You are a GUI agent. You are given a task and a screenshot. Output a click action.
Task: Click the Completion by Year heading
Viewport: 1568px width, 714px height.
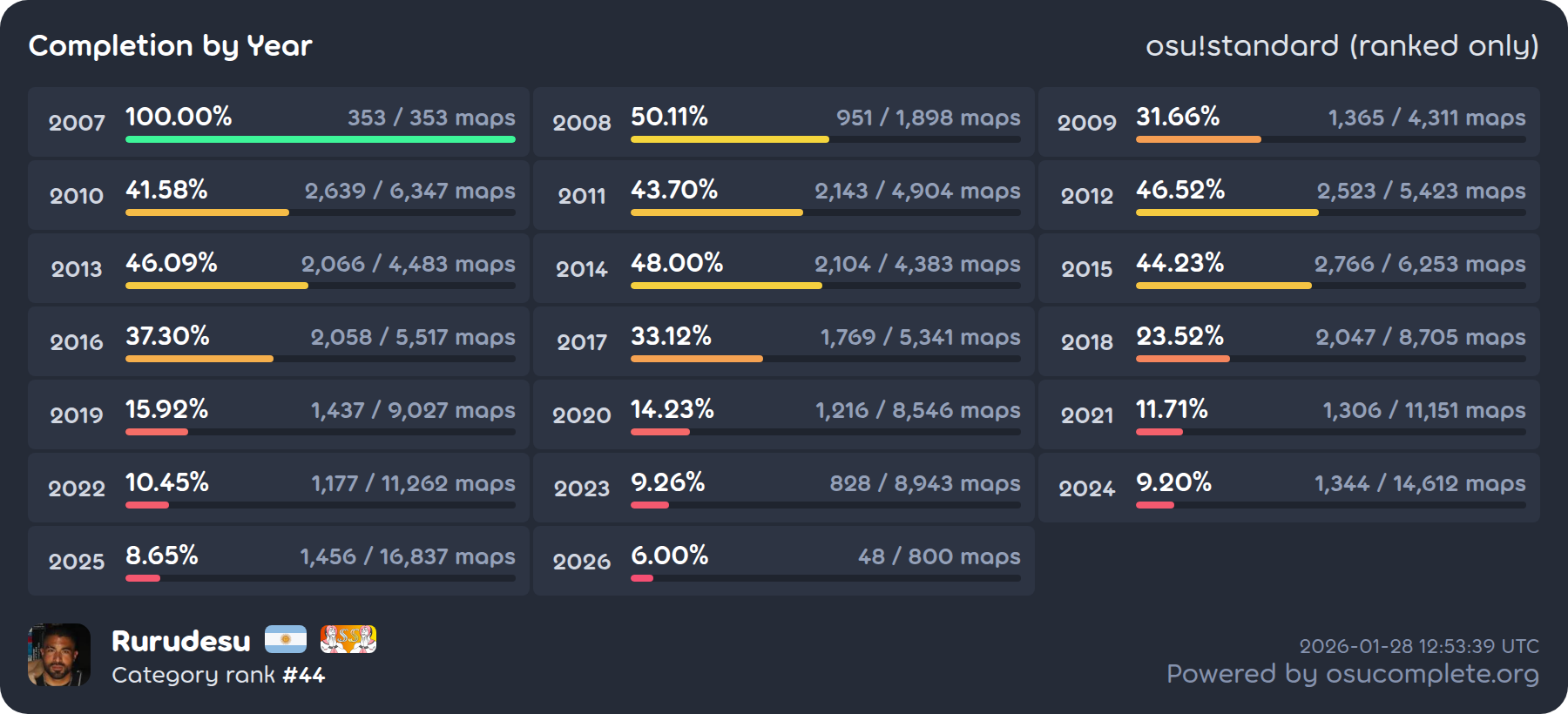pyautogui.click(x=170, y=46)
